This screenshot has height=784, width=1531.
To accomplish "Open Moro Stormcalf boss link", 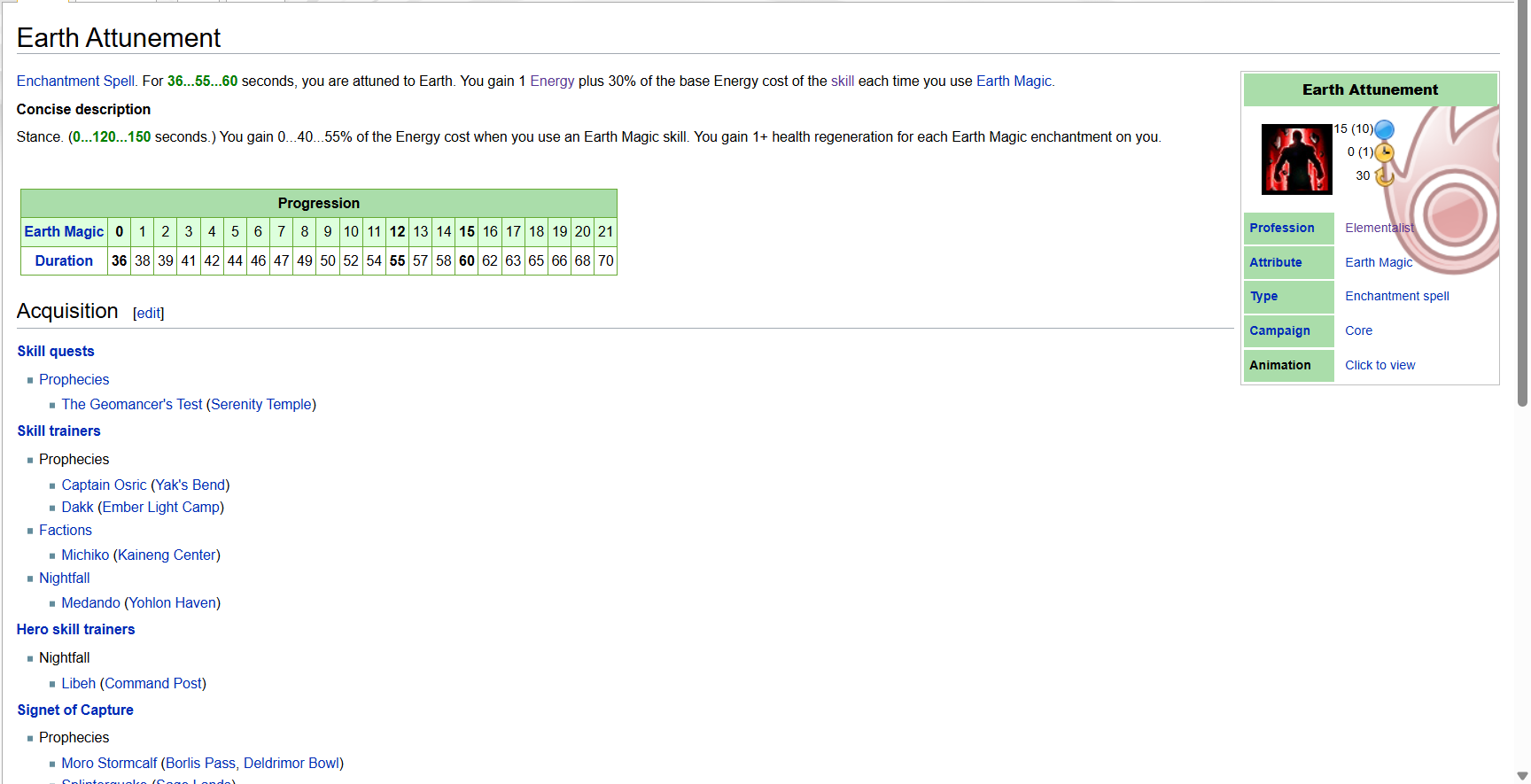I will point(109,763).
